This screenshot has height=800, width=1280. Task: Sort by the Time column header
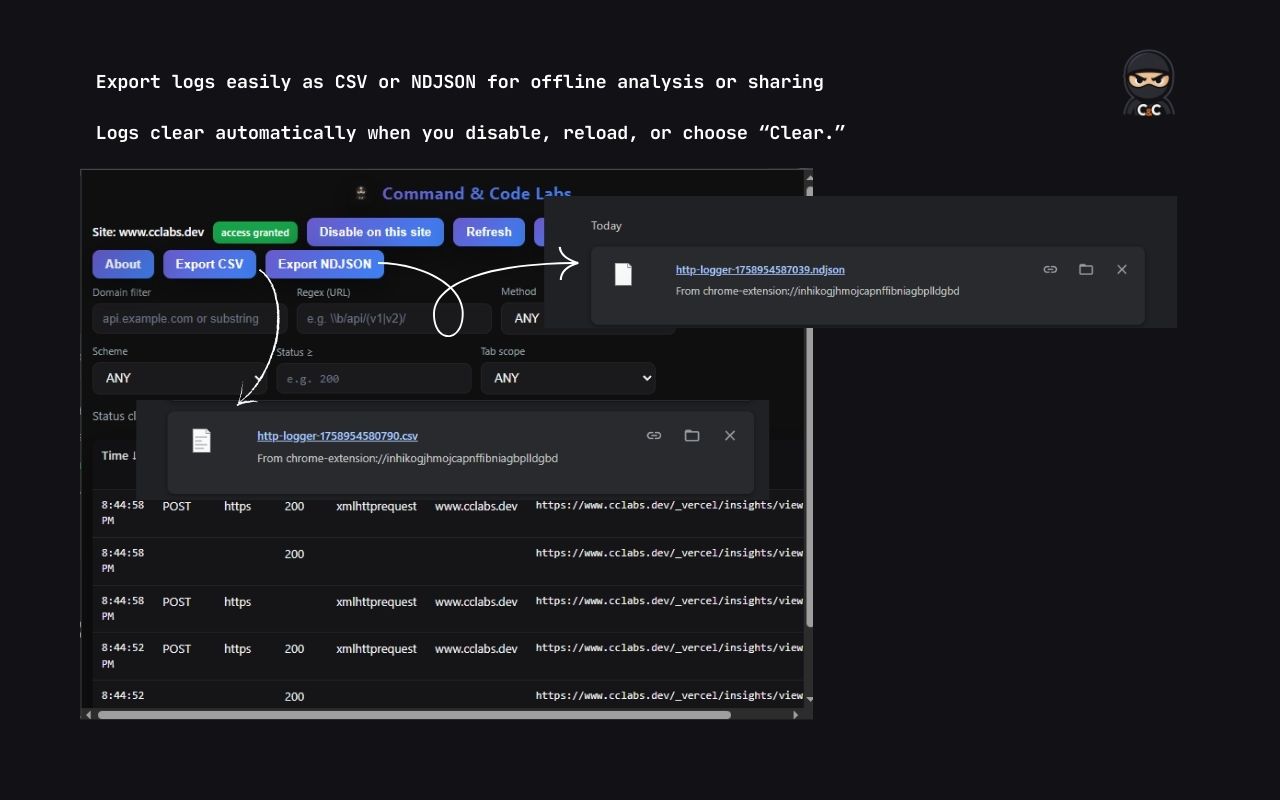pos(119,456)
